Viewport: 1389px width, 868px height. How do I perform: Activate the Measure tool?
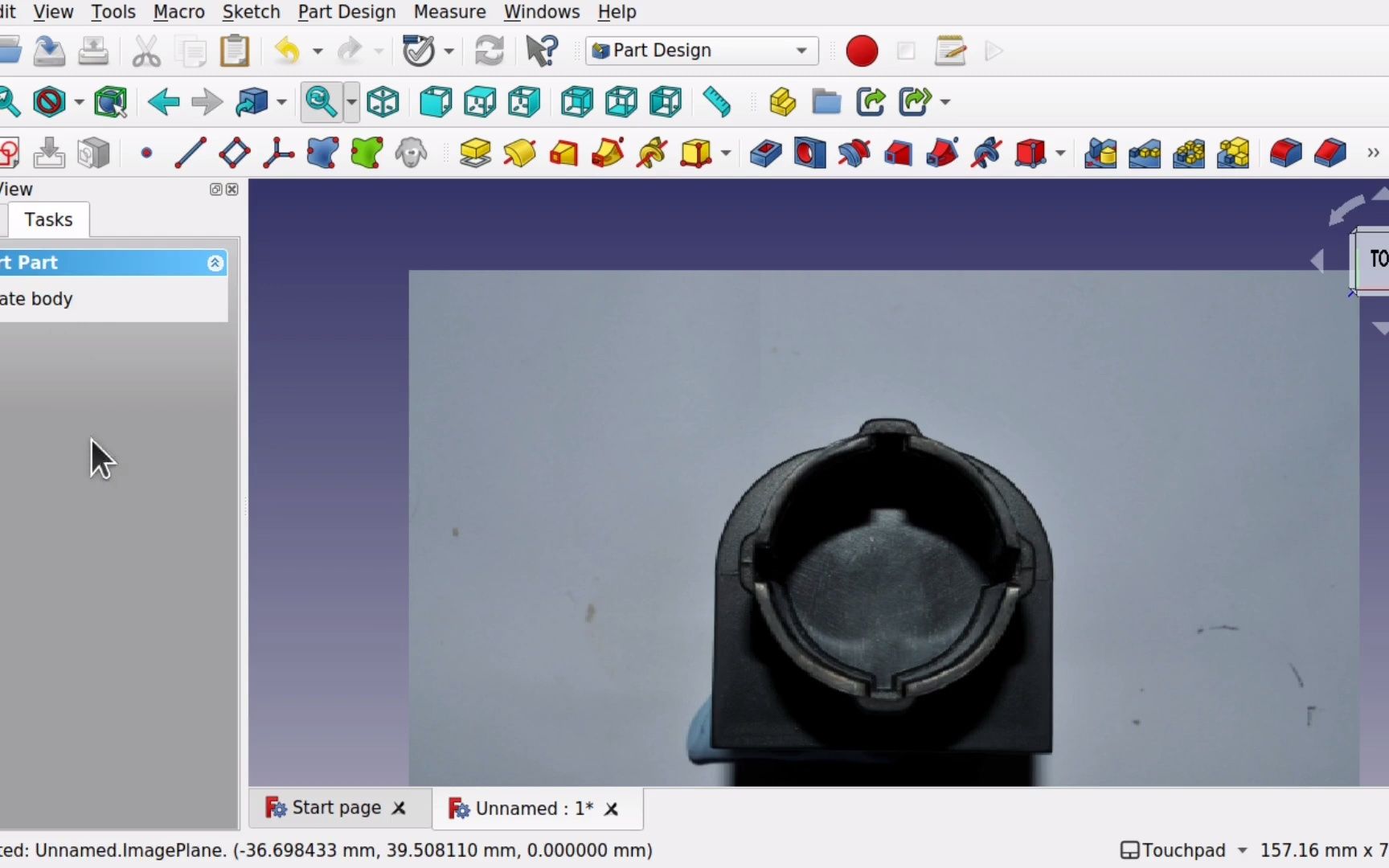715,101
